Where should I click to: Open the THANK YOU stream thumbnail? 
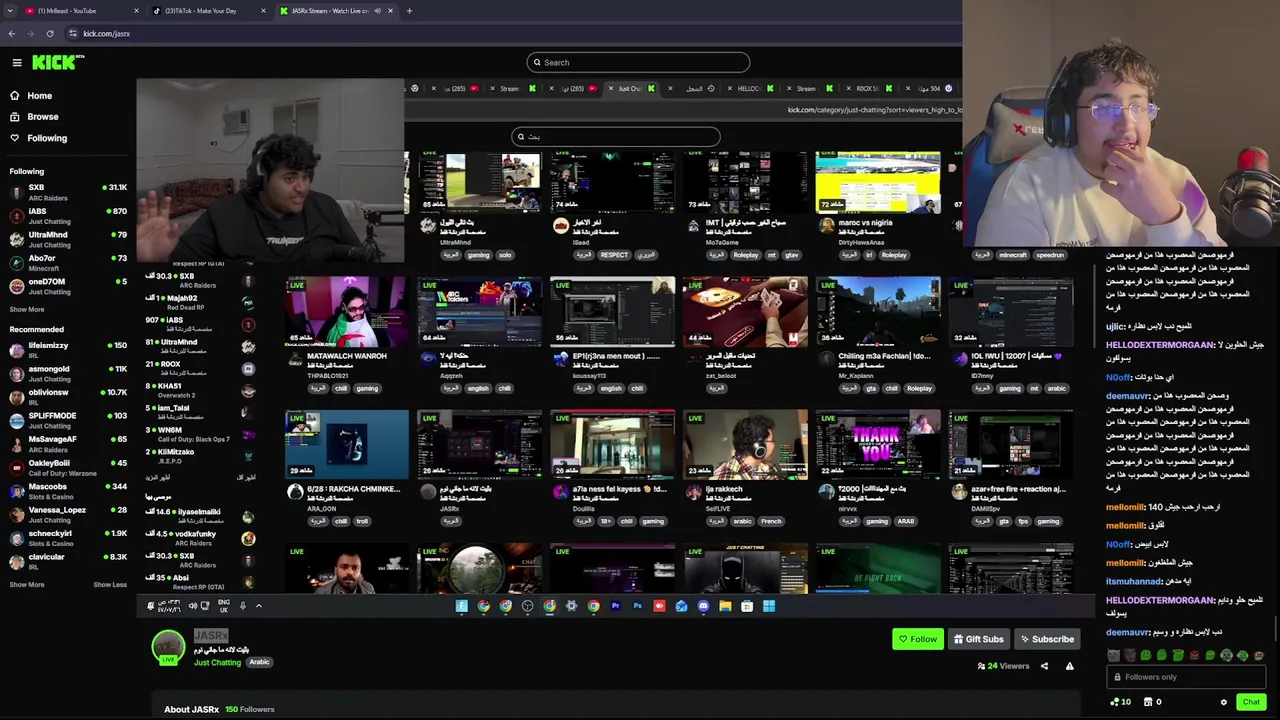click(878, 445)
